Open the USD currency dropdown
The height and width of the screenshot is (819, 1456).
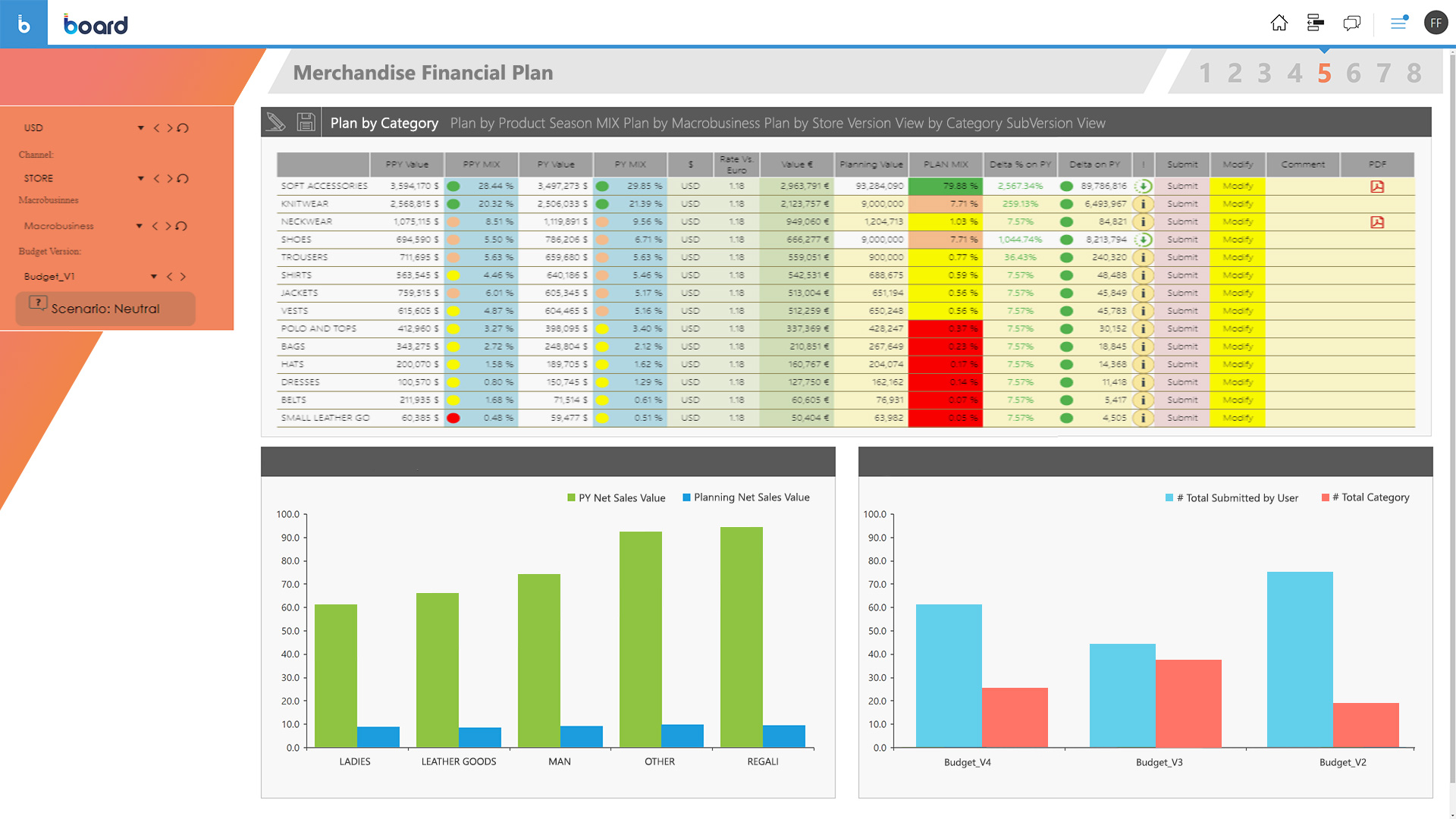[140, 127]
